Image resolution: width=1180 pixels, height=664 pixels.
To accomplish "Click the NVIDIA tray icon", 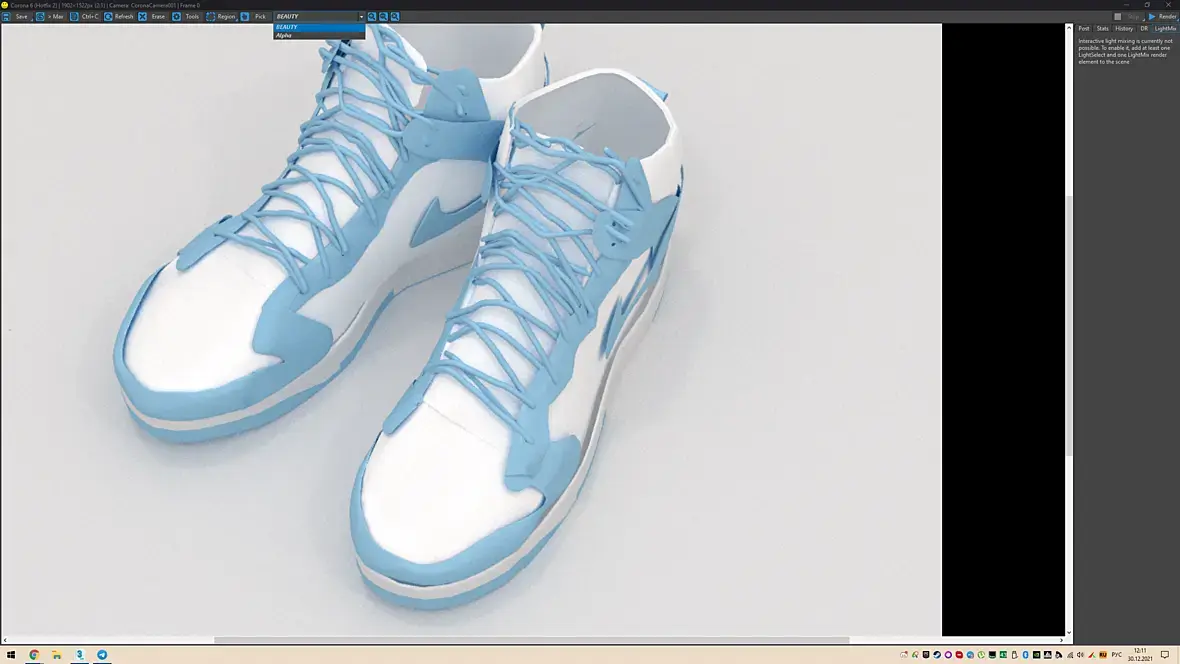I will pos(1036,655).
